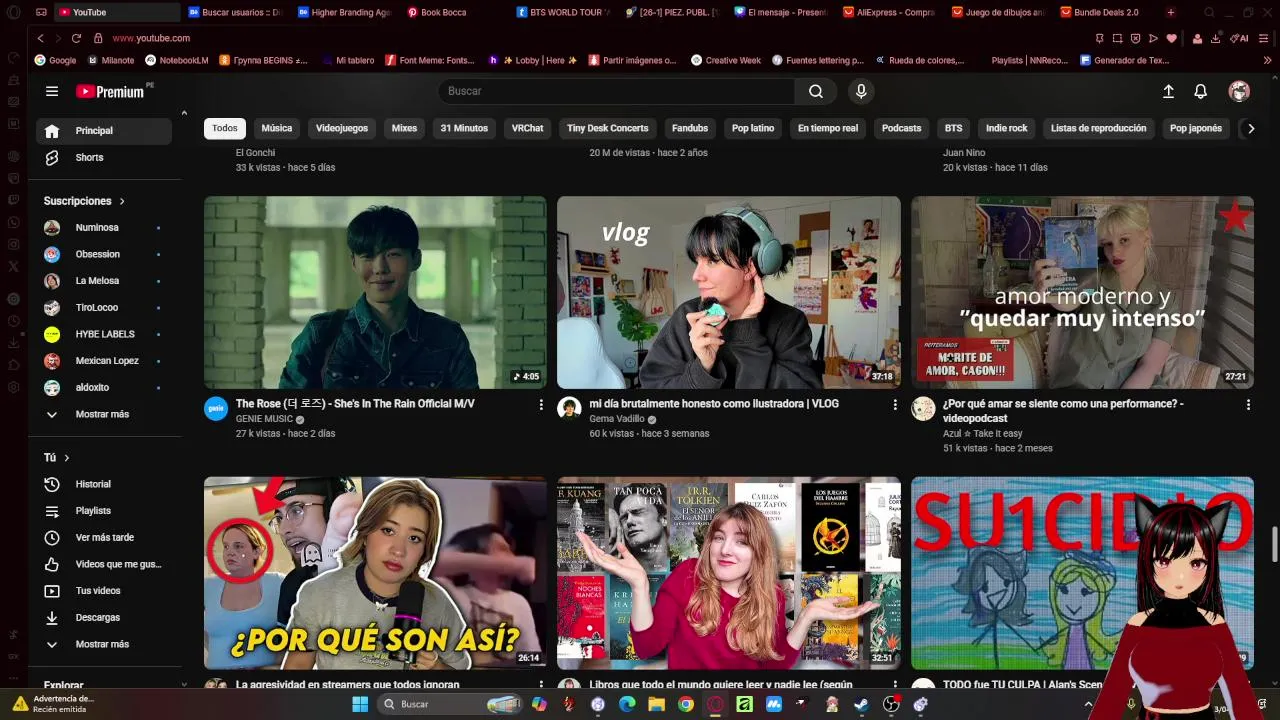Open options menu for Gema Vadillo vlog

tap(895, 405)
